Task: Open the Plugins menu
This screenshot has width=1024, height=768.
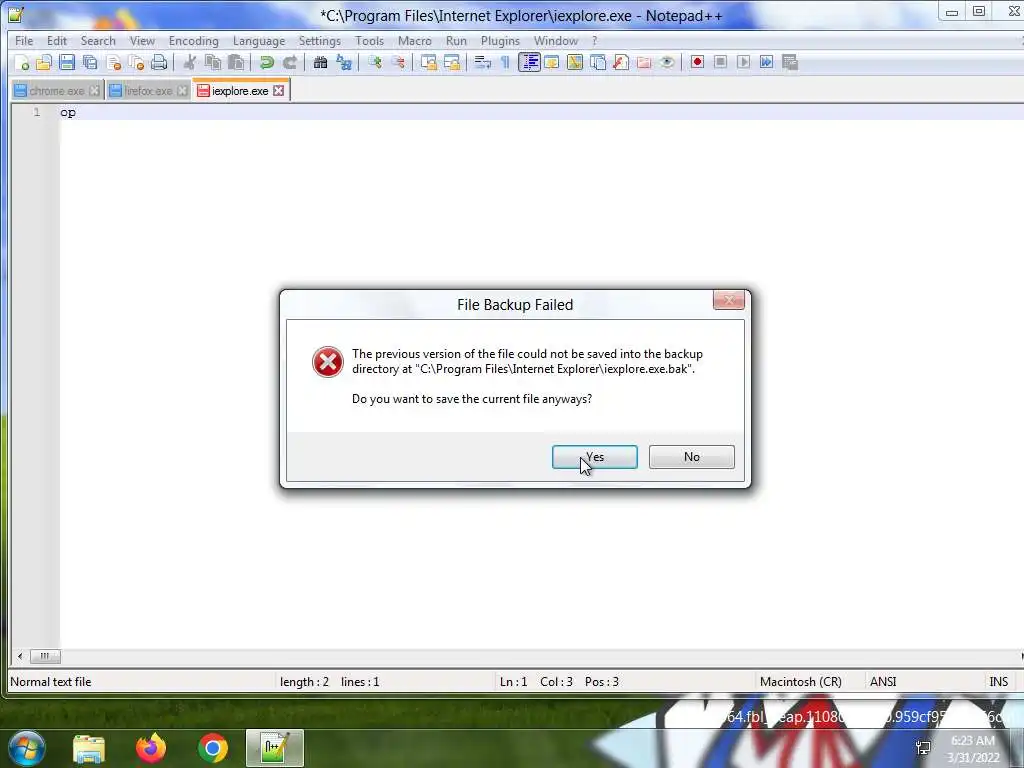Action: pos(500,40)
